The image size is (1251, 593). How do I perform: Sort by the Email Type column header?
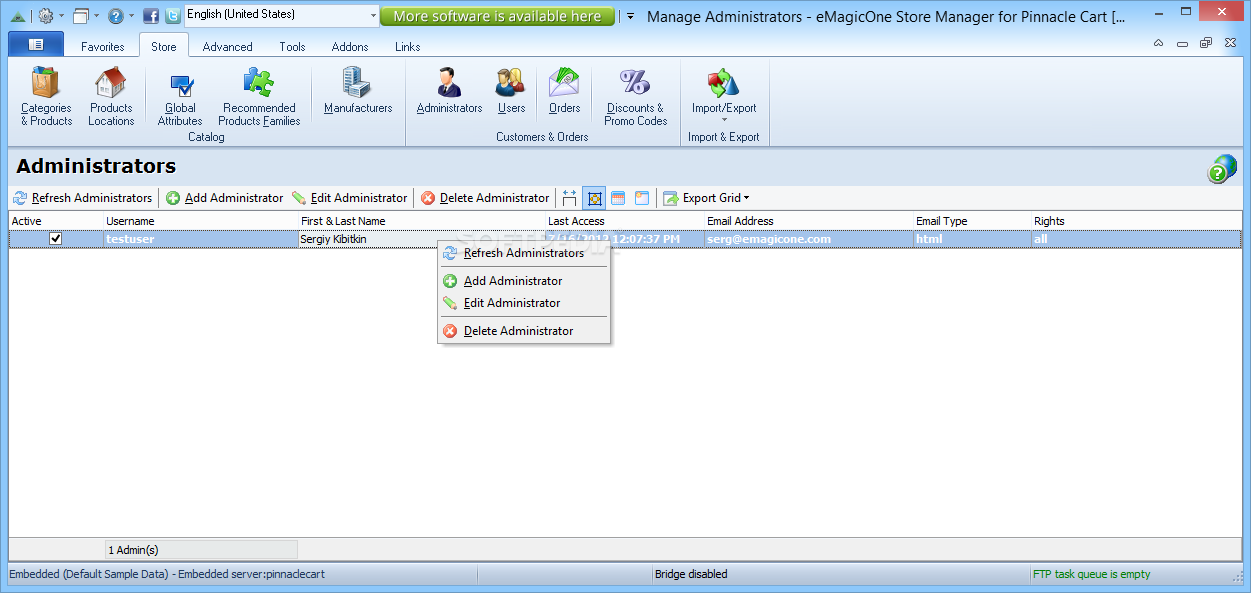(973, 221)
